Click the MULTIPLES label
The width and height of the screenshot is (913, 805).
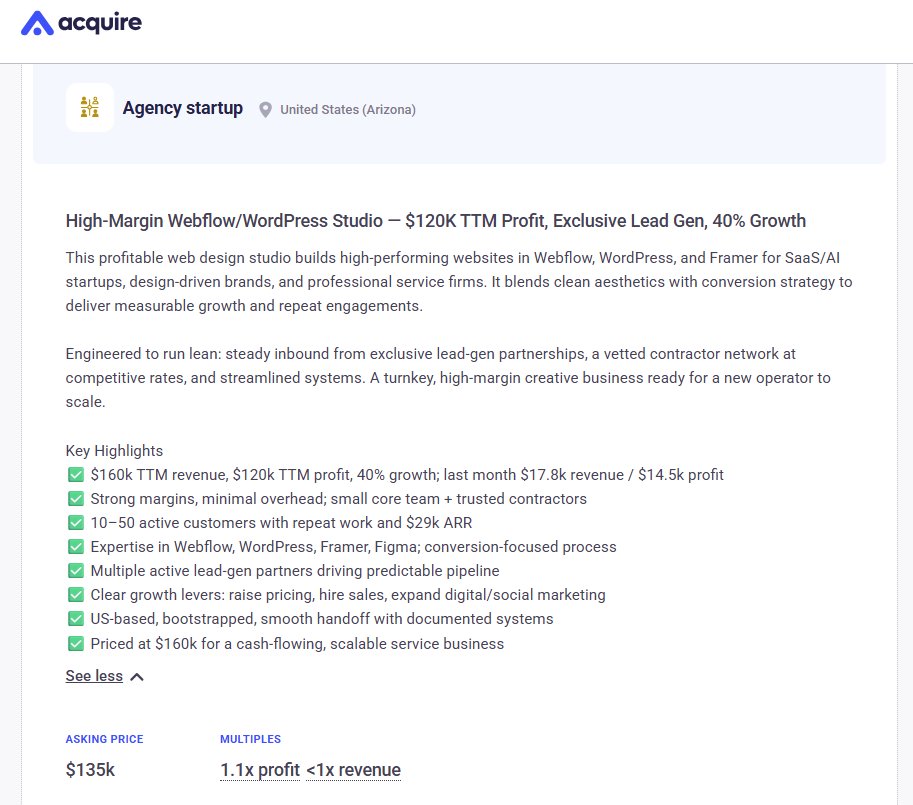click(x=250, y=739)
